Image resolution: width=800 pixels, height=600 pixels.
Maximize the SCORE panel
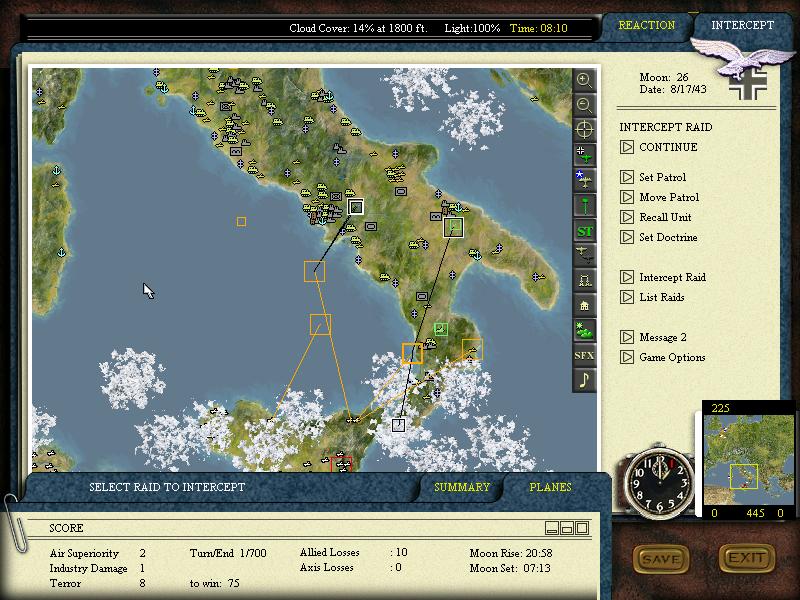point(582,528)
